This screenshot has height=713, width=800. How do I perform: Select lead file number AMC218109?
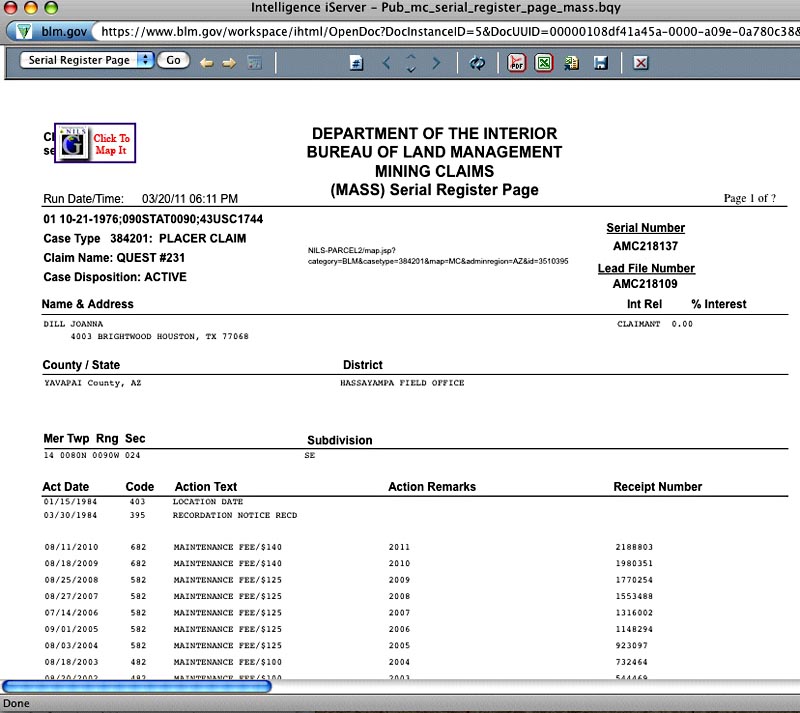pyautogui.click(x=645, y=284)
